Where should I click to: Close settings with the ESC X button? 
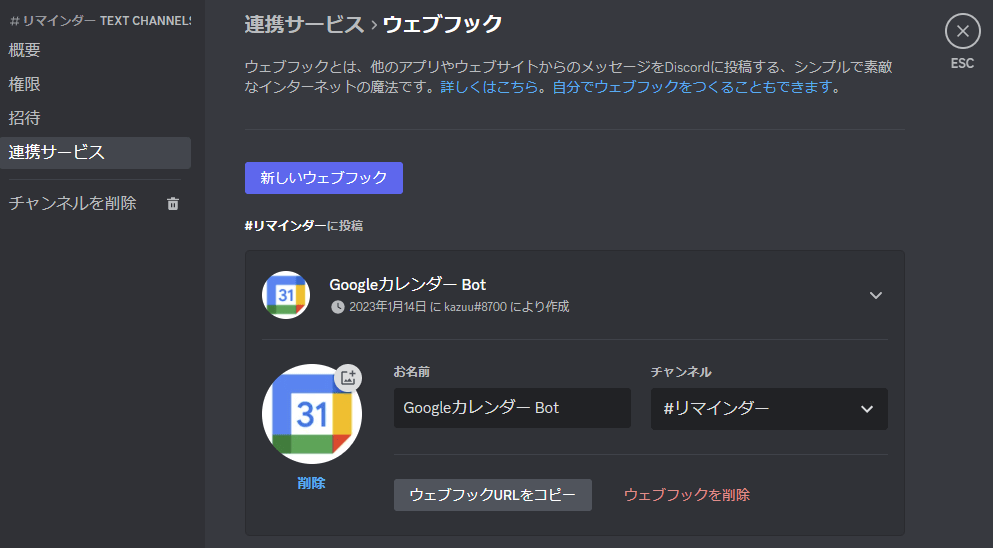click(963, 31)
